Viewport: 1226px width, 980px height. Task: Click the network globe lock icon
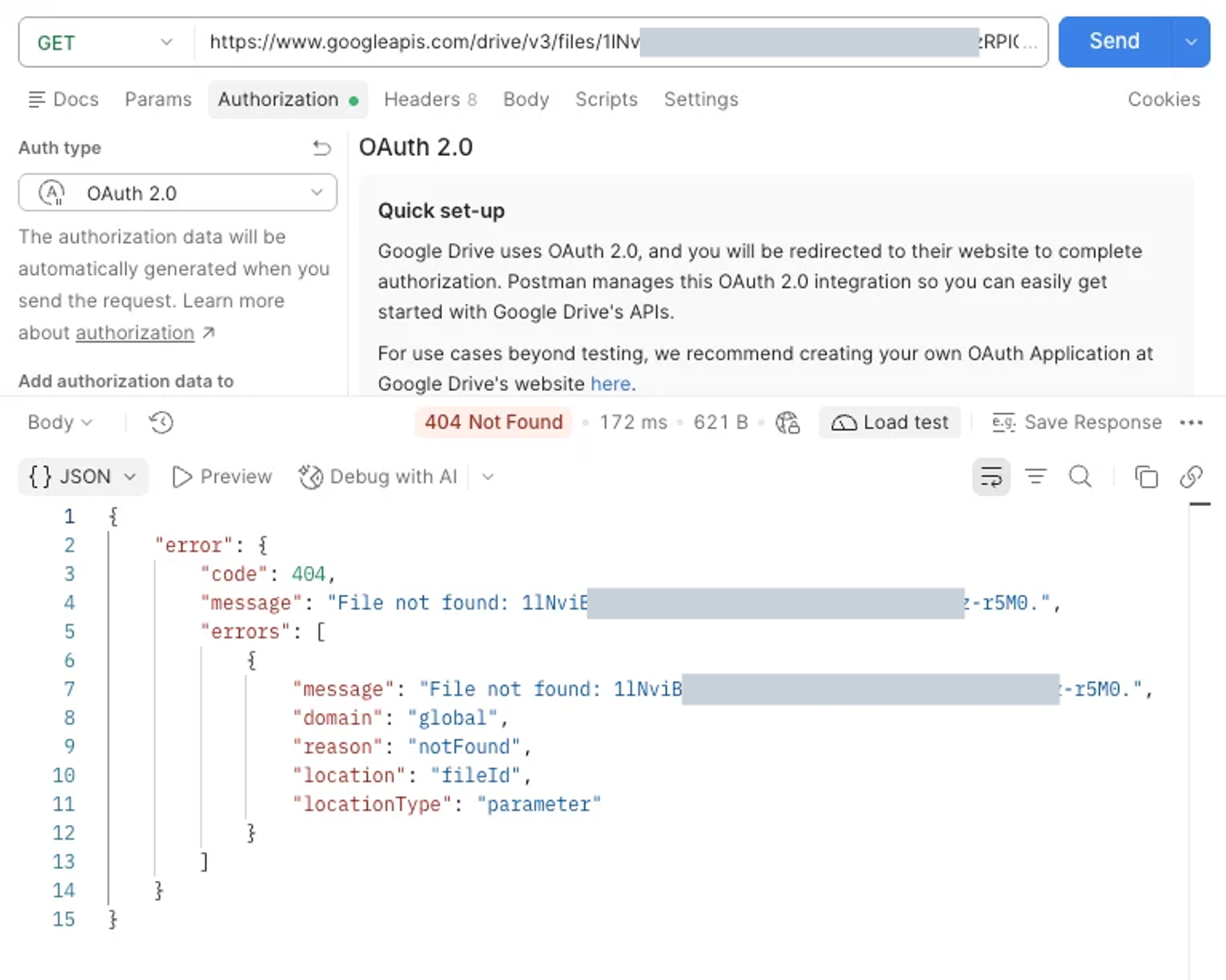788,422
